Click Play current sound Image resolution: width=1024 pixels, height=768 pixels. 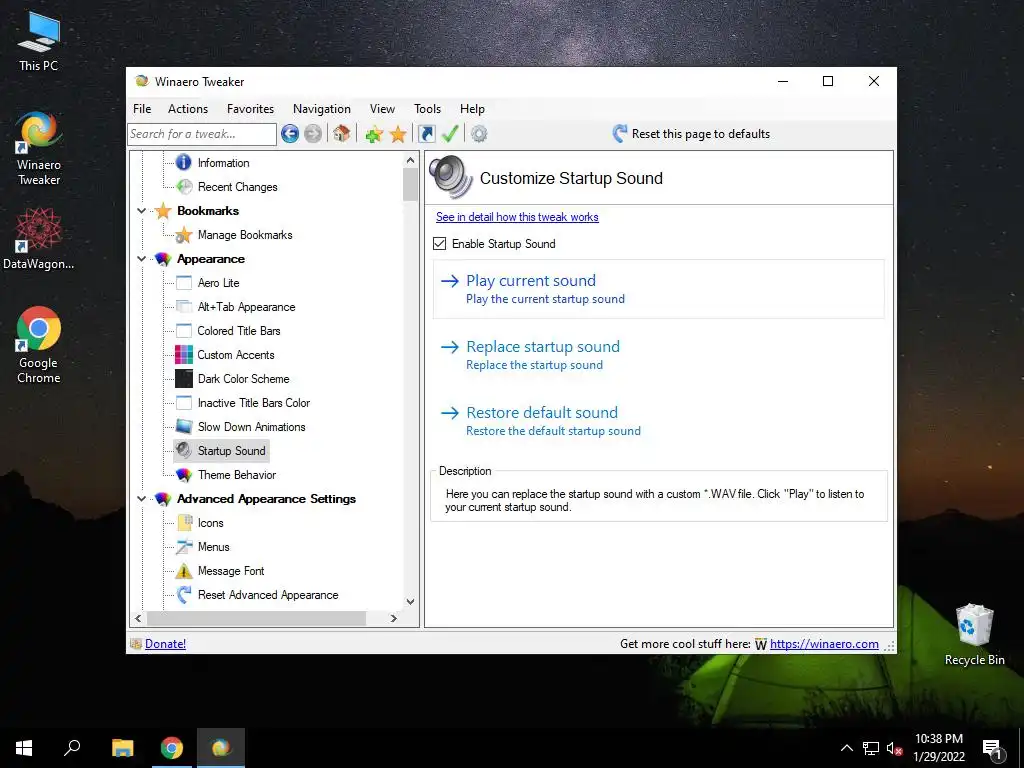tap(658, 289)
